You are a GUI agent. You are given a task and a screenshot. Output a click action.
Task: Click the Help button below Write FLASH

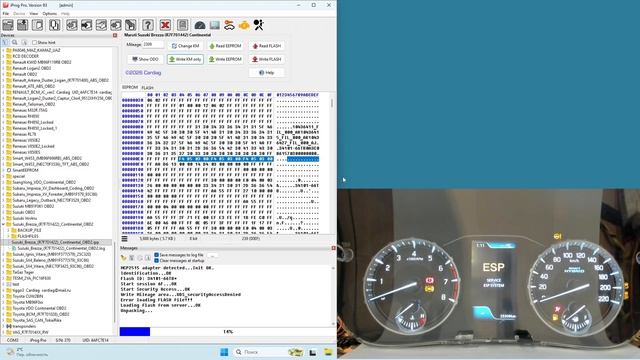(267, 73)
